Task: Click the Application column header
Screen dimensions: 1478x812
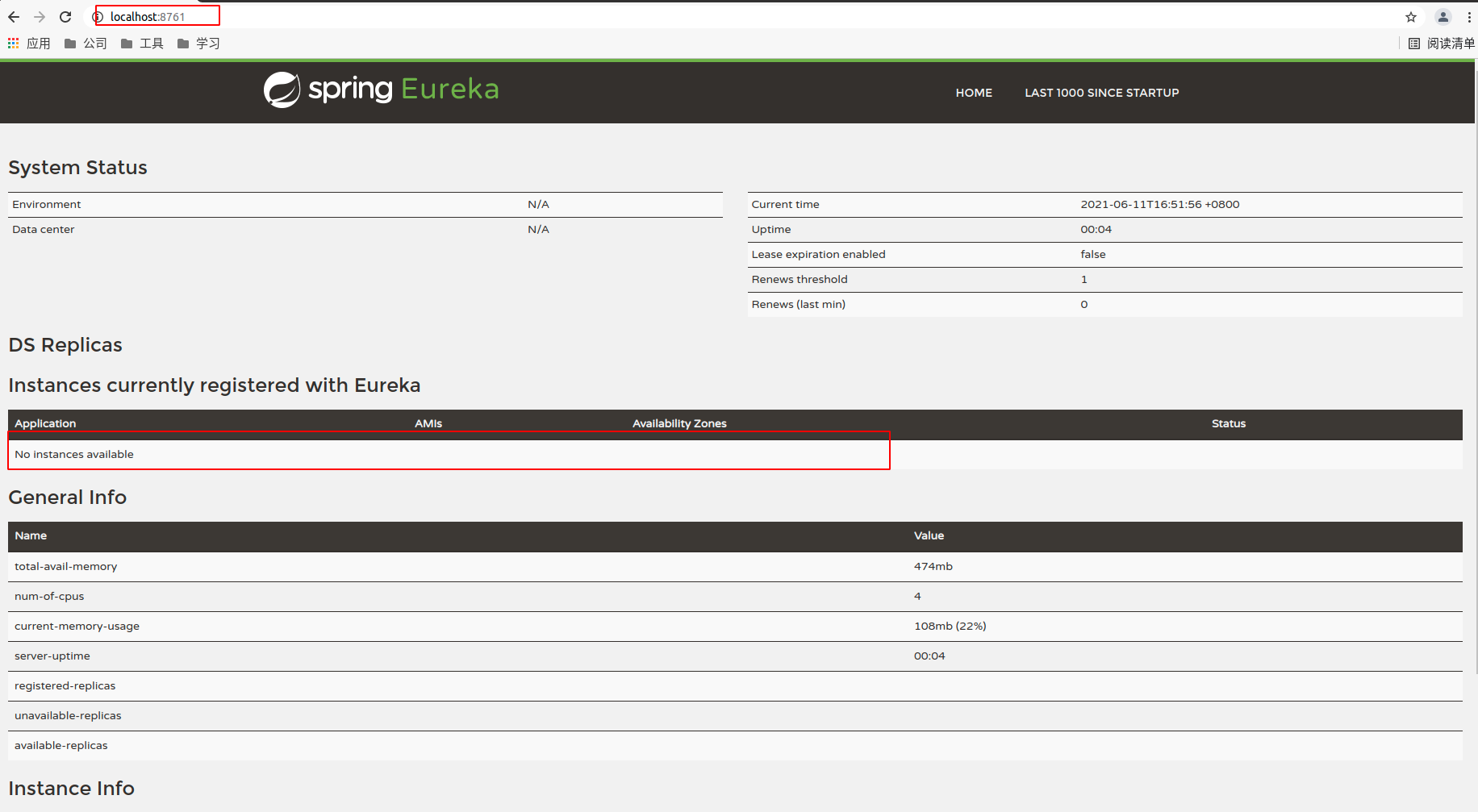Action: (45, 424)
